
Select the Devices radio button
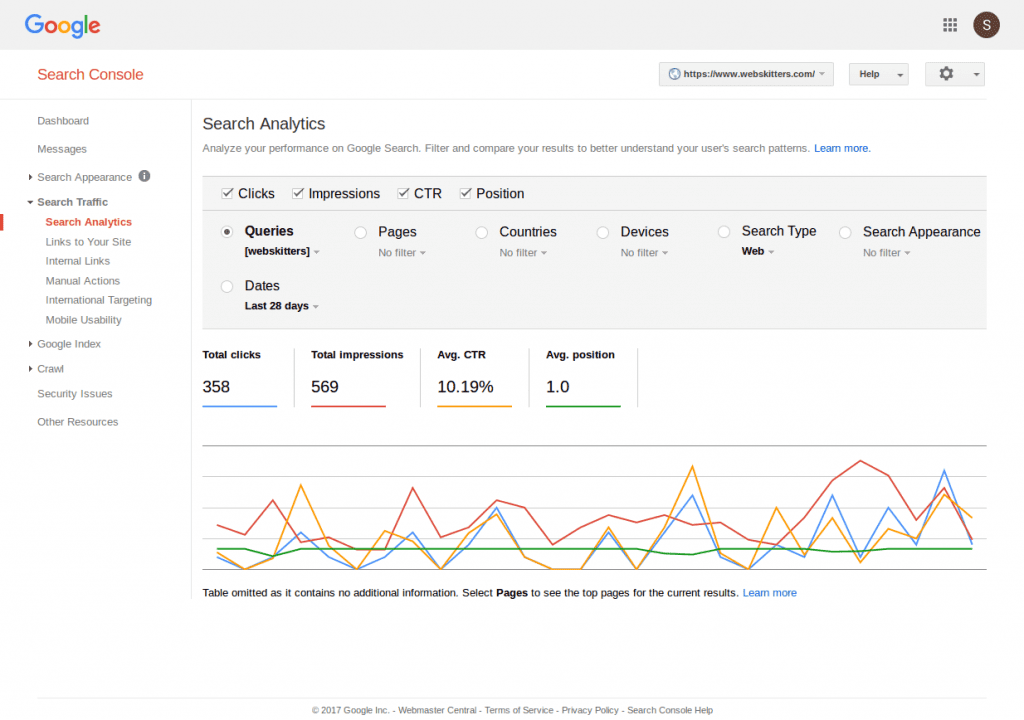[x=603, y=232]
